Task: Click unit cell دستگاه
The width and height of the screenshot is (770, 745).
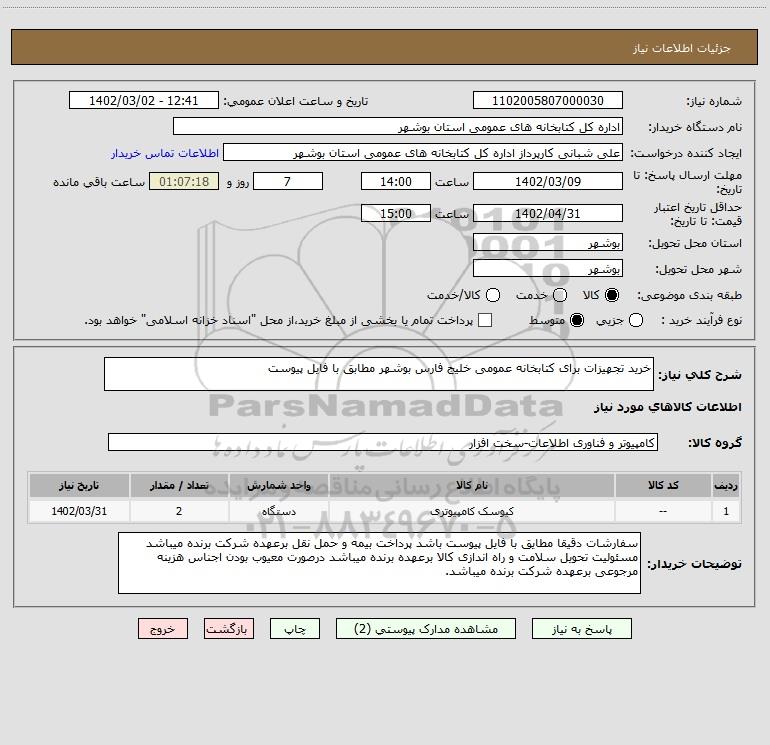Action: click(278, 511)
